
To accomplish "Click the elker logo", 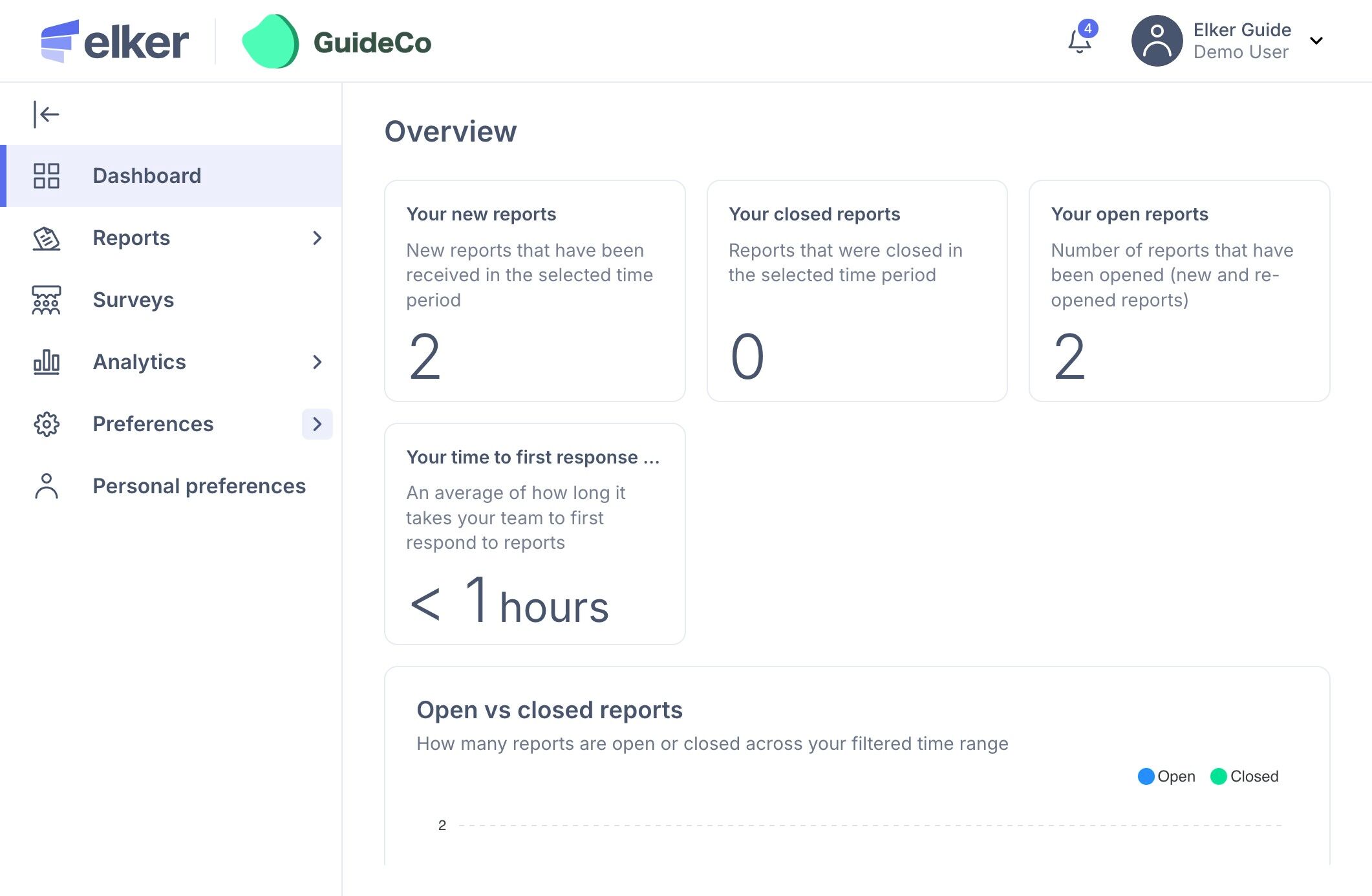I will pos(115,41).
